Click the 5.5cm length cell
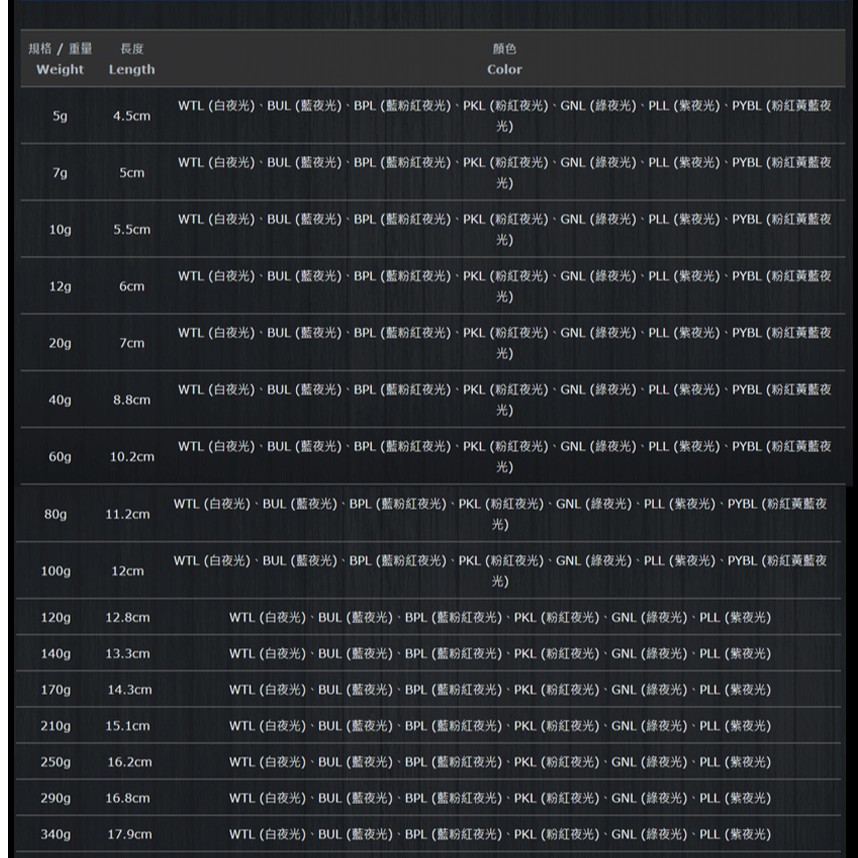 pyautogui.click(x=131, y=230)
